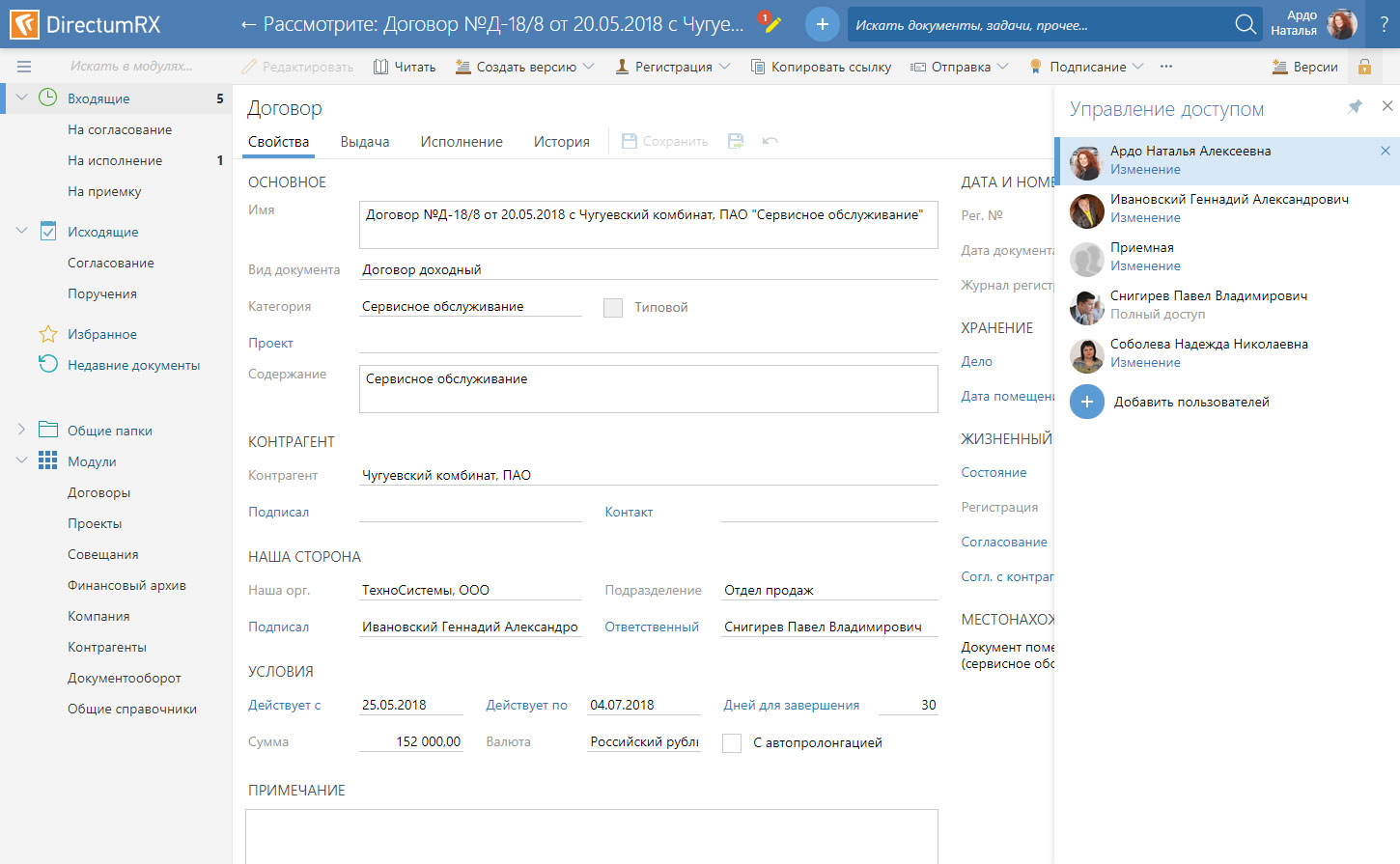
Task: Click the Искать в модулях search field
Action: [x=131, y=67]
